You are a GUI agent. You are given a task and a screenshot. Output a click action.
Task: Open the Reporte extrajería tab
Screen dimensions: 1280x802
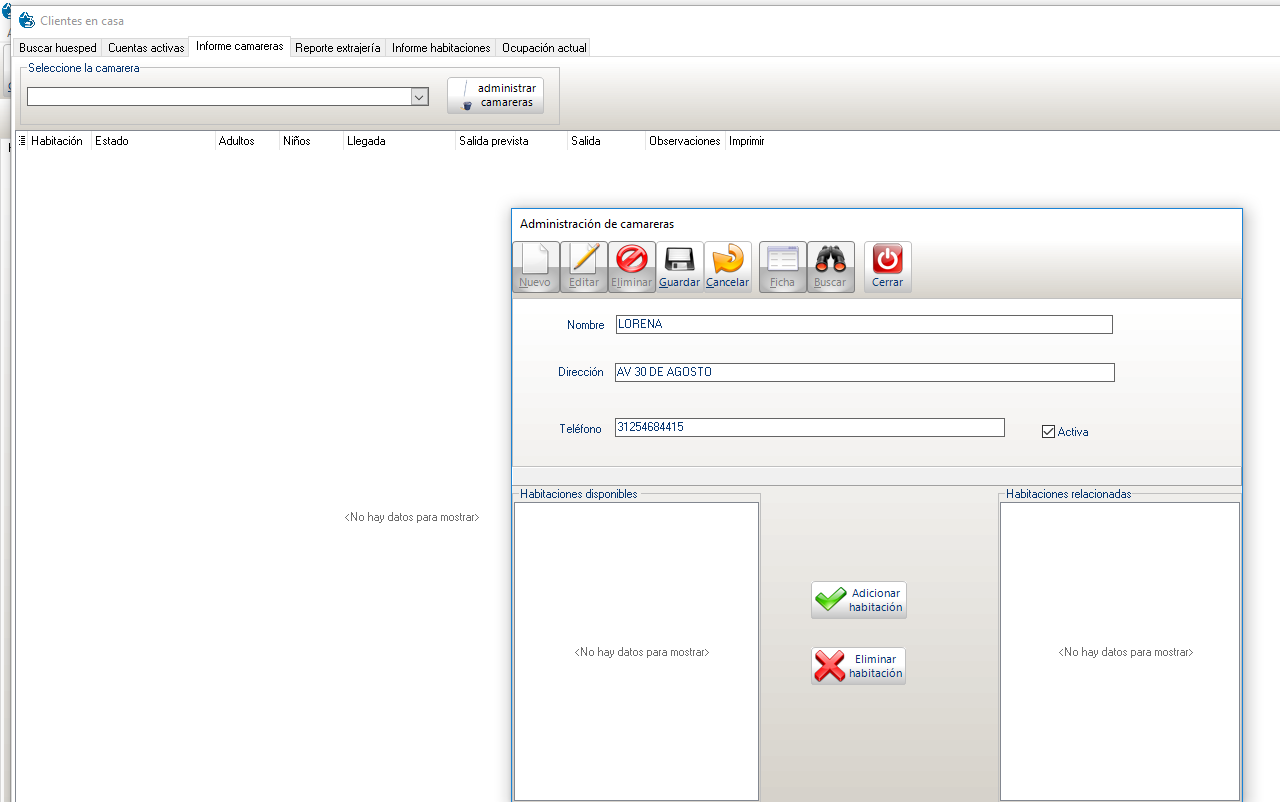pyautogui.click(x=337, y=48)
